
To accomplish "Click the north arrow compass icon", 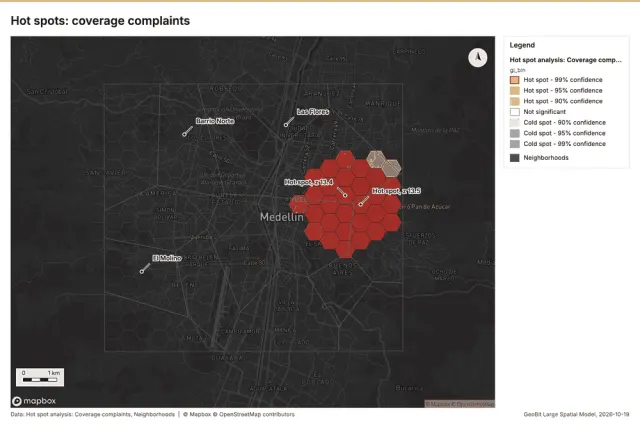I will click(478, 58).
